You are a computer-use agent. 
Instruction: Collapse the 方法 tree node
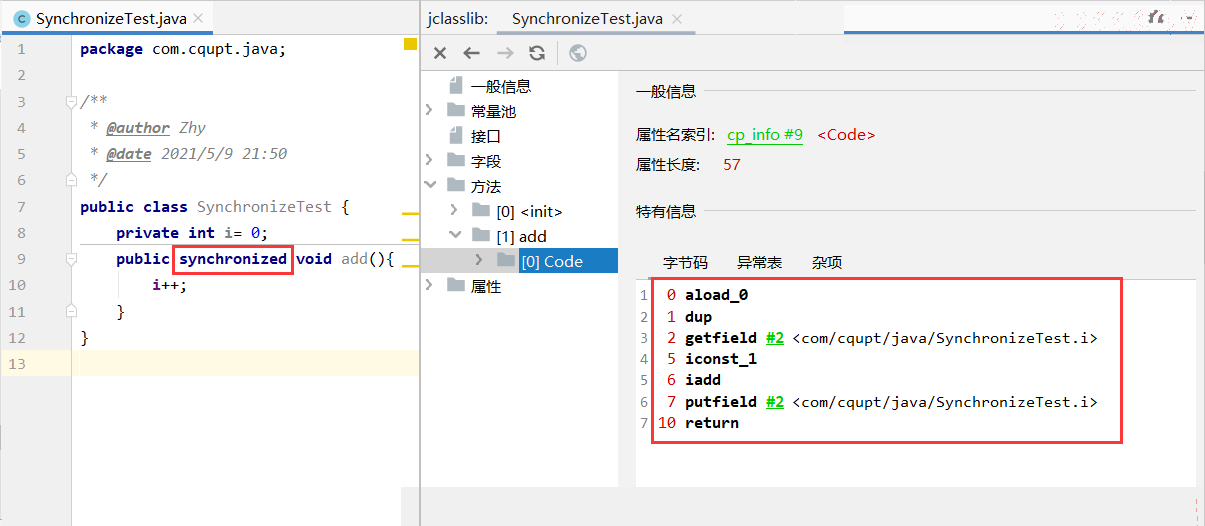click(430, 186)
